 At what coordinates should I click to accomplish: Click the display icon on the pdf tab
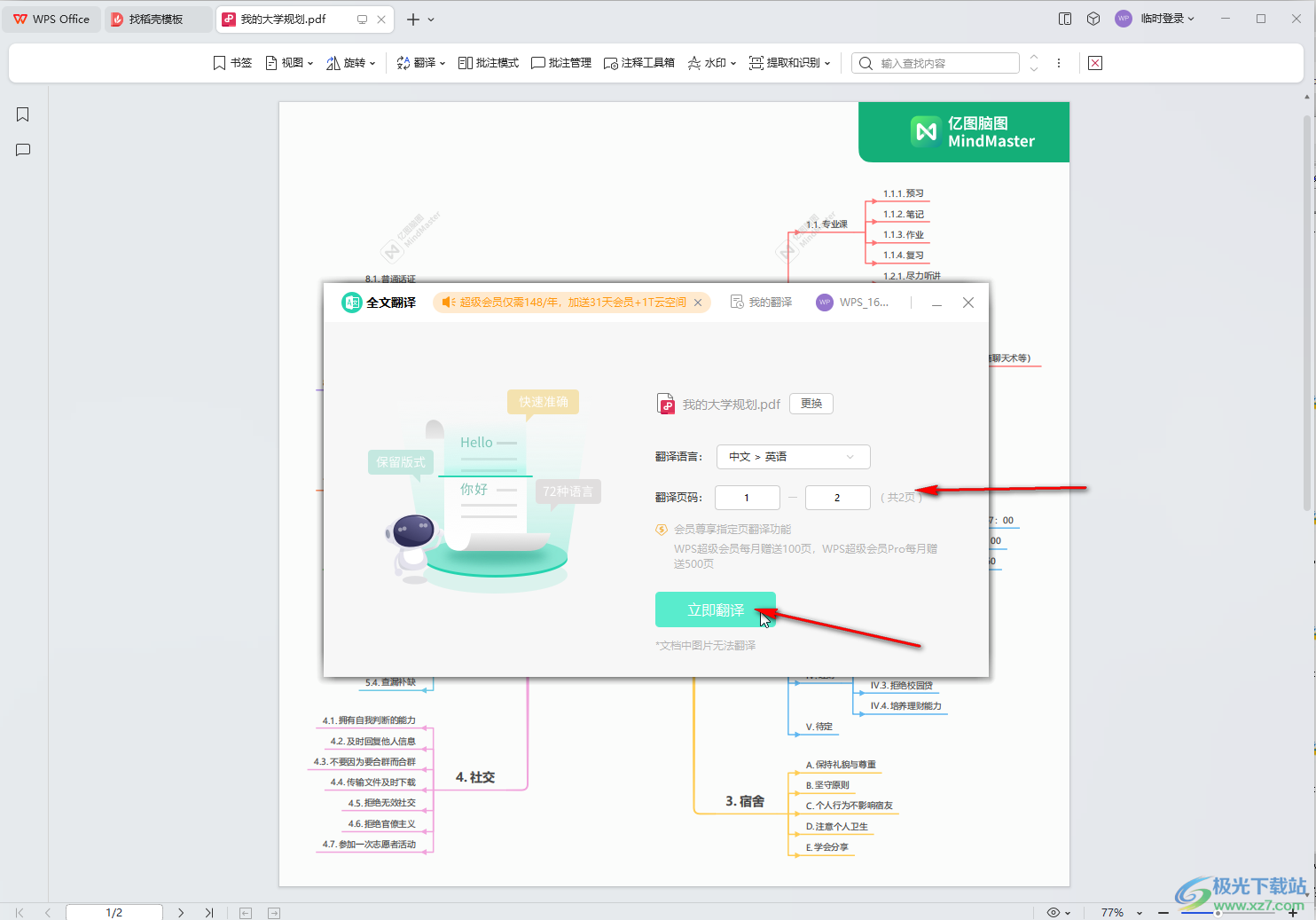[x=362, y=19]
